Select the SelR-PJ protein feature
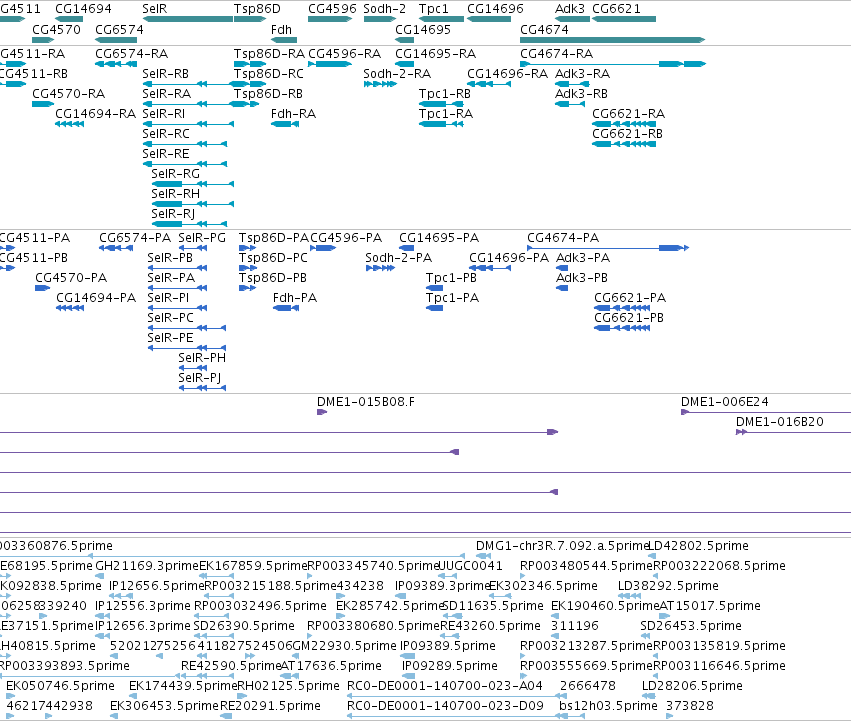Screen dimensions: 851x721 [x=202, y=388]
